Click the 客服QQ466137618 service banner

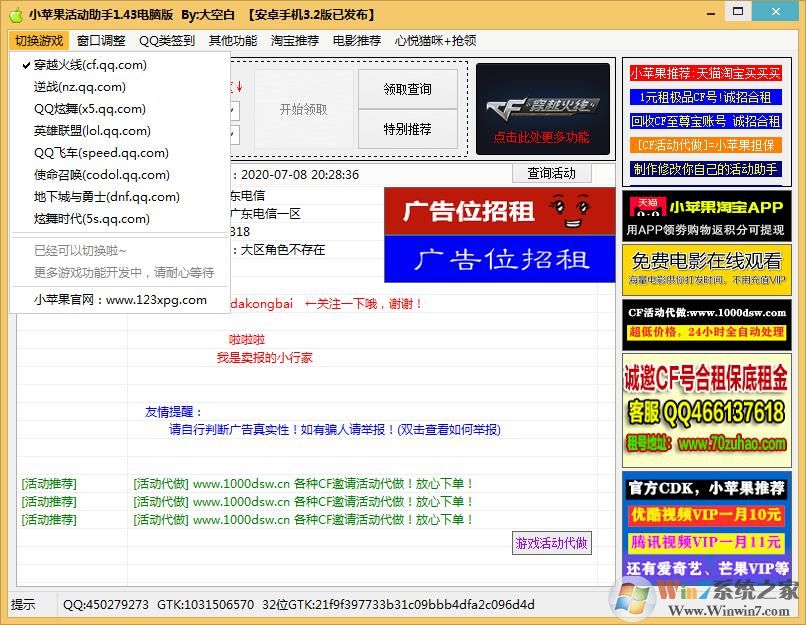point(705,412)
